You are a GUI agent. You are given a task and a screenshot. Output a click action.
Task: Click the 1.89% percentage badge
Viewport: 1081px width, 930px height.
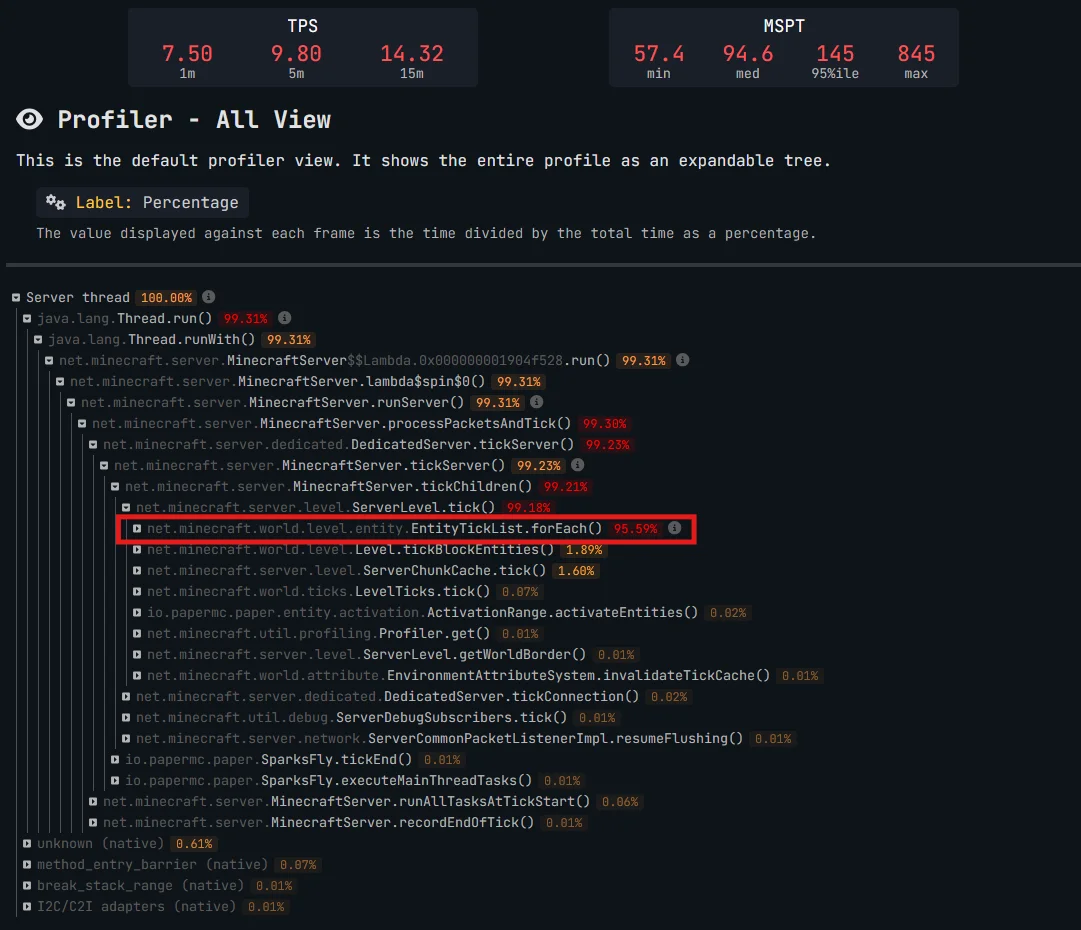(584, 550)
